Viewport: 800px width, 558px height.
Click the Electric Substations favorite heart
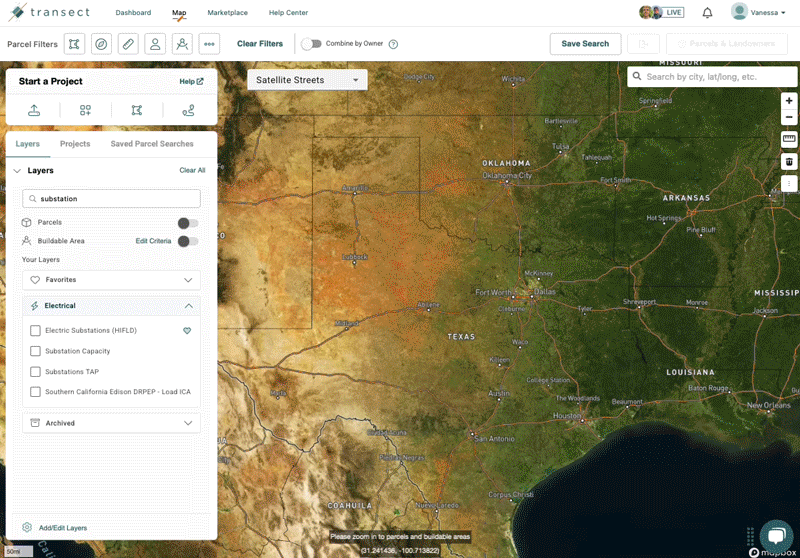[x=187, y=331]
